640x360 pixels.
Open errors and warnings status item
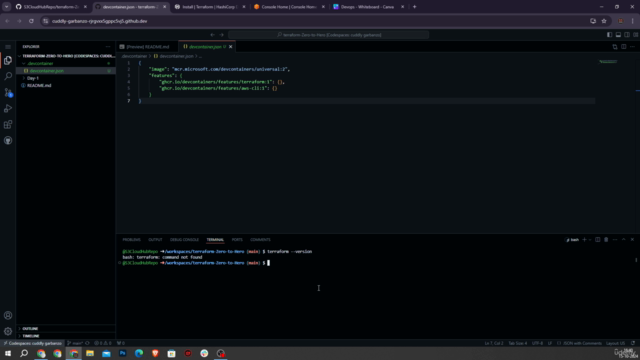coord(103,343)
